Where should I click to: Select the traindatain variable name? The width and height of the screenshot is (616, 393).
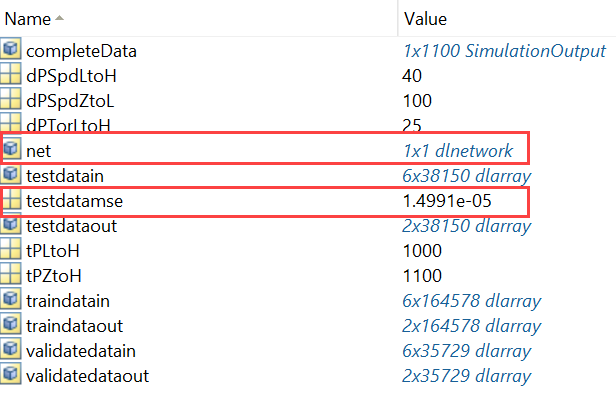68,301
